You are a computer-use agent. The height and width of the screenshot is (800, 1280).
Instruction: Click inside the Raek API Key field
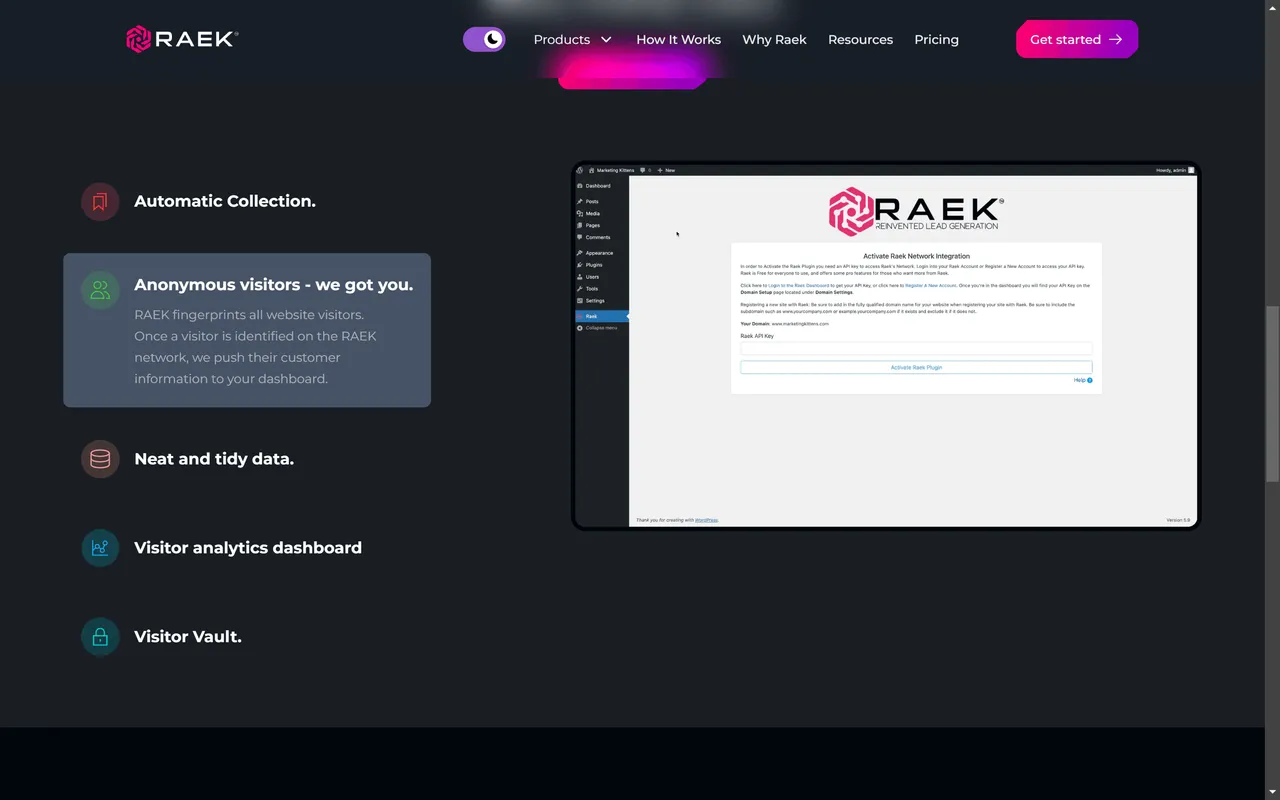click(915, 348)
